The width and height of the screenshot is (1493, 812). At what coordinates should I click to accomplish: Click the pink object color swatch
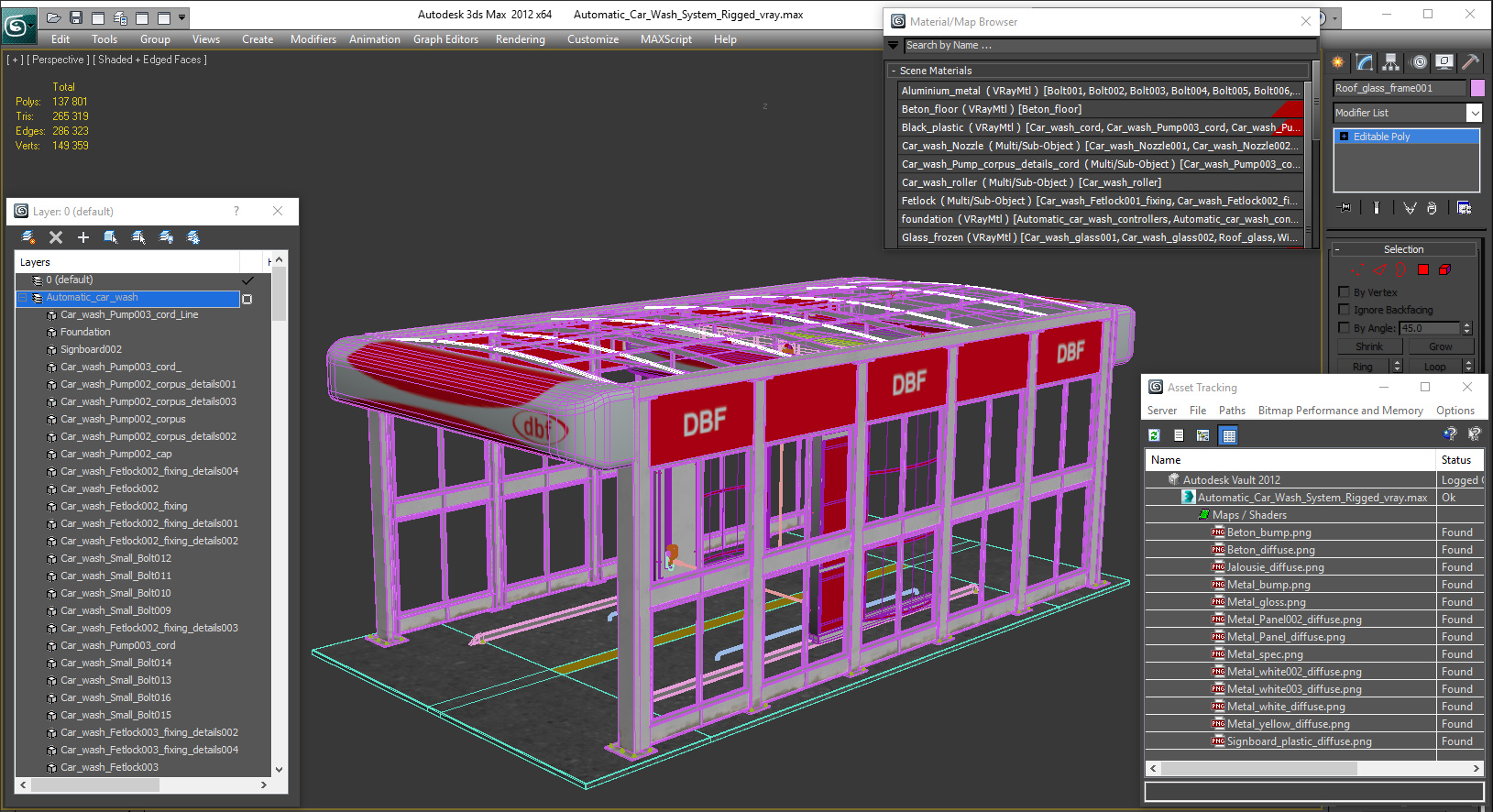1477,88
